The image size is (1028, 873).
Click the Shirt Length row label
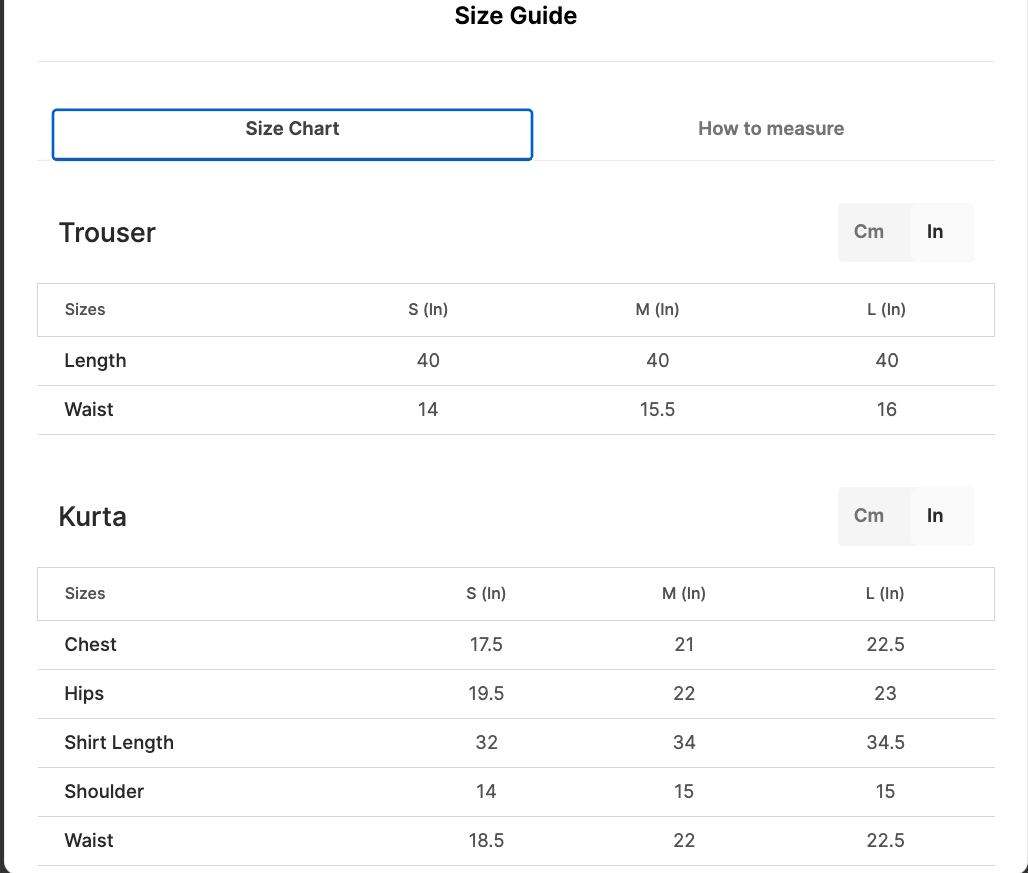[119, 743]
